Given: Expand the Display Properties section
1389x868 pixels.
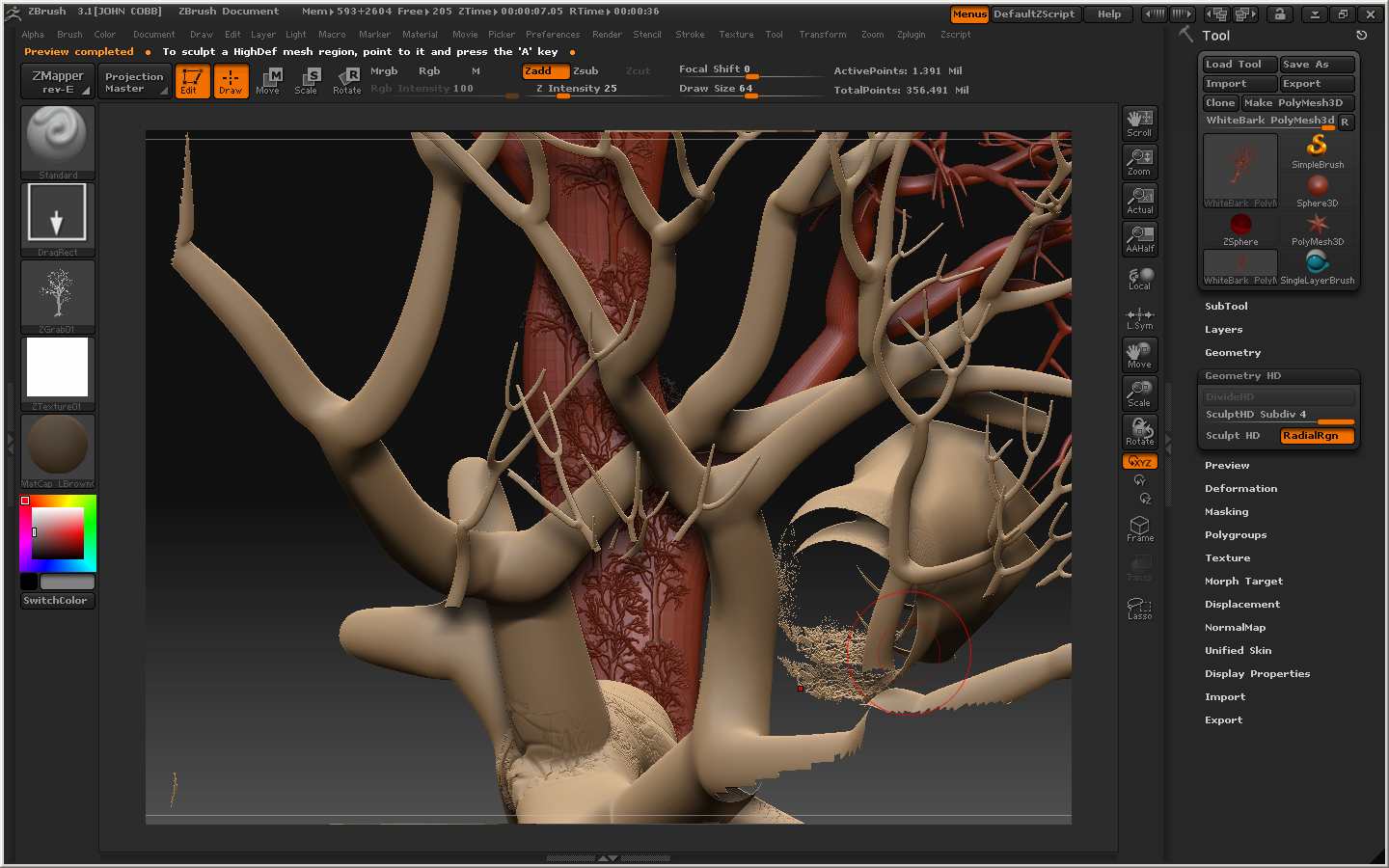Looking at the screenshot, I should point(1257,674).
